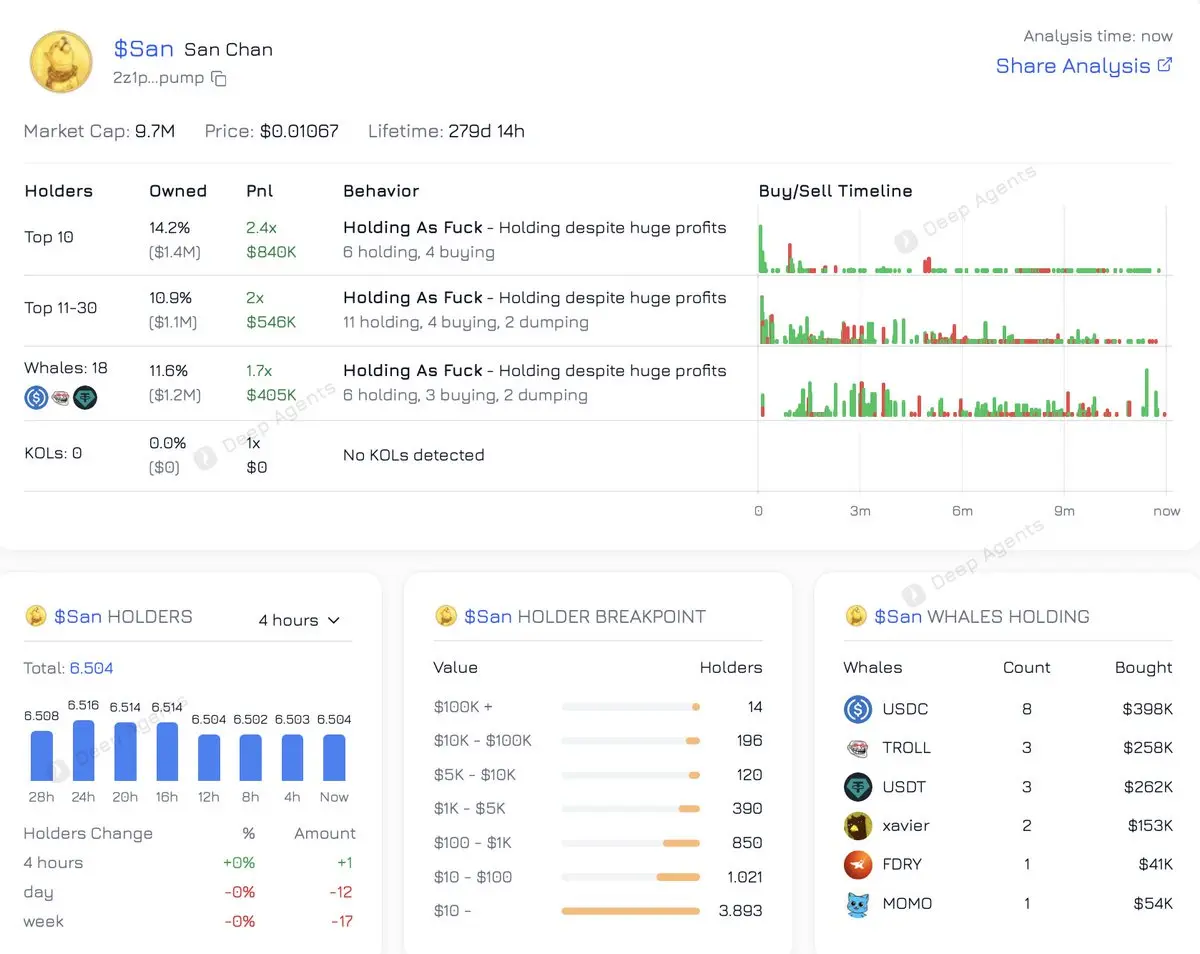
Task: Copy the 2z1p...pump contract address
Action: pyautogui.click(x=220, y=79)
